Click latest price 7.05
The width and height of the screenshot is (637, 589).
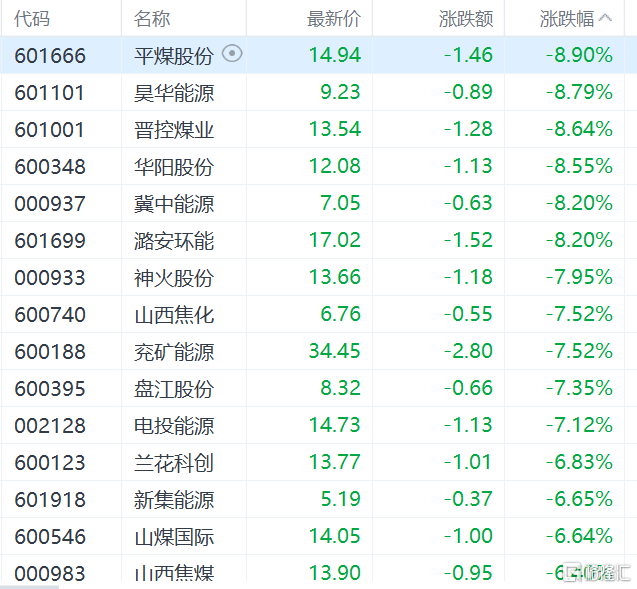point(340,203)
